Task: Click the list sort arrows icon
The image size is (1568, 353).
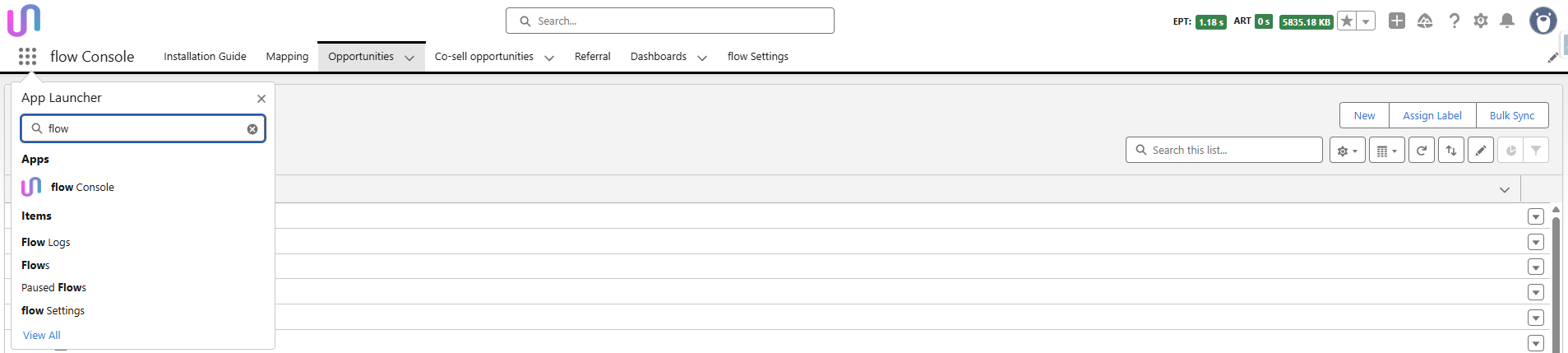Action: pyautogui.click(x=1451, y=151)
